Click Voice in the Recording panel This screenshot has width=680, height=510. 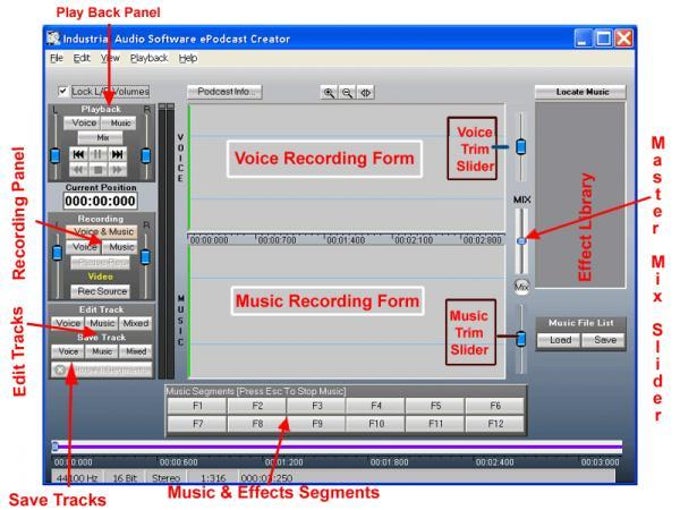point(84,247)
